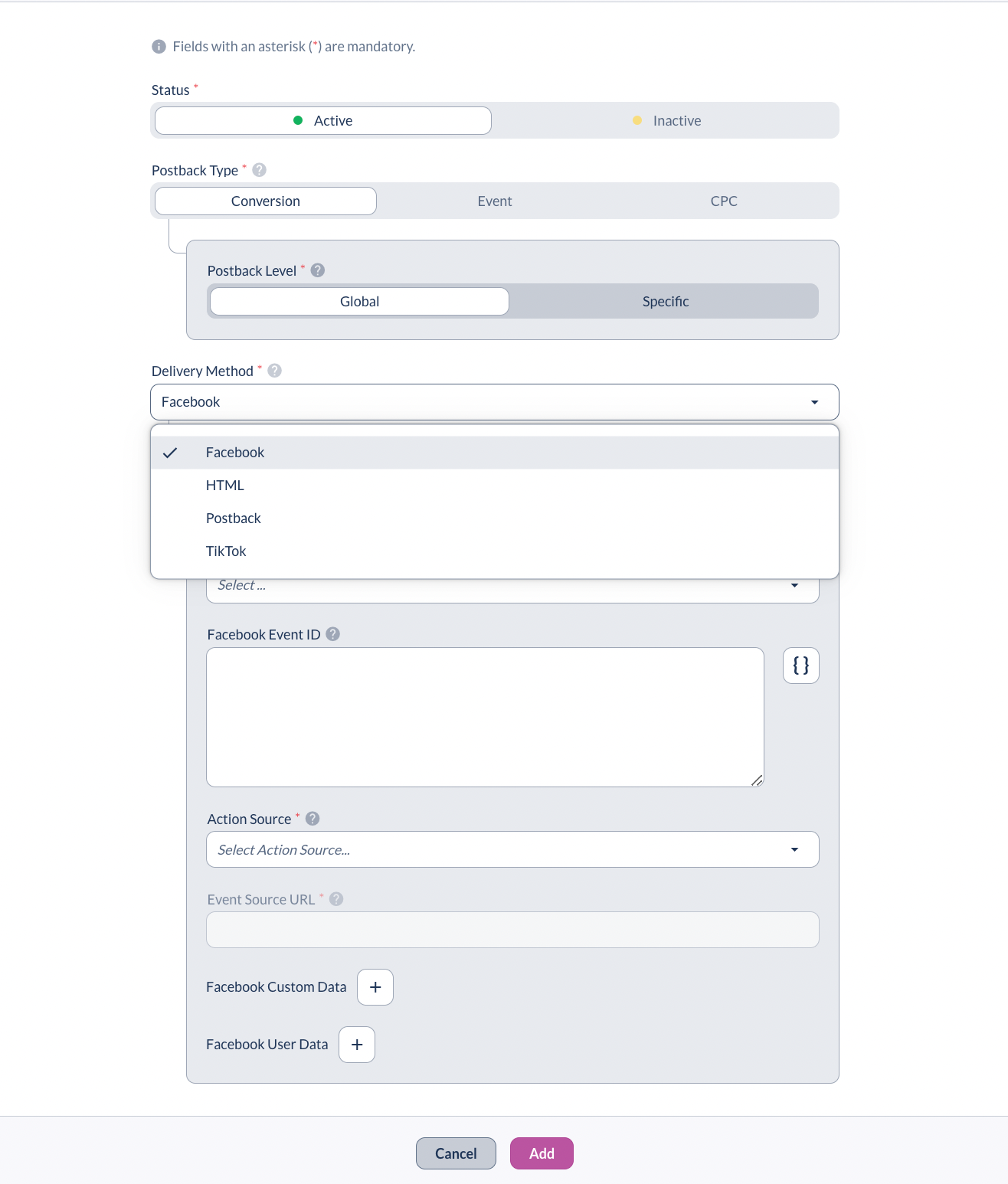The image size is (1008, 1184).
Task: Click inside the Facebook Event ID textarea
Action: point(485,717)
